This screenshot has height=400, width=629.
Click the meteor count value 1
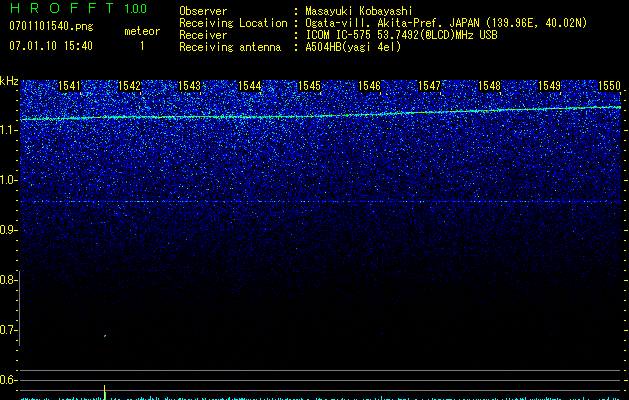coord(142,46)
